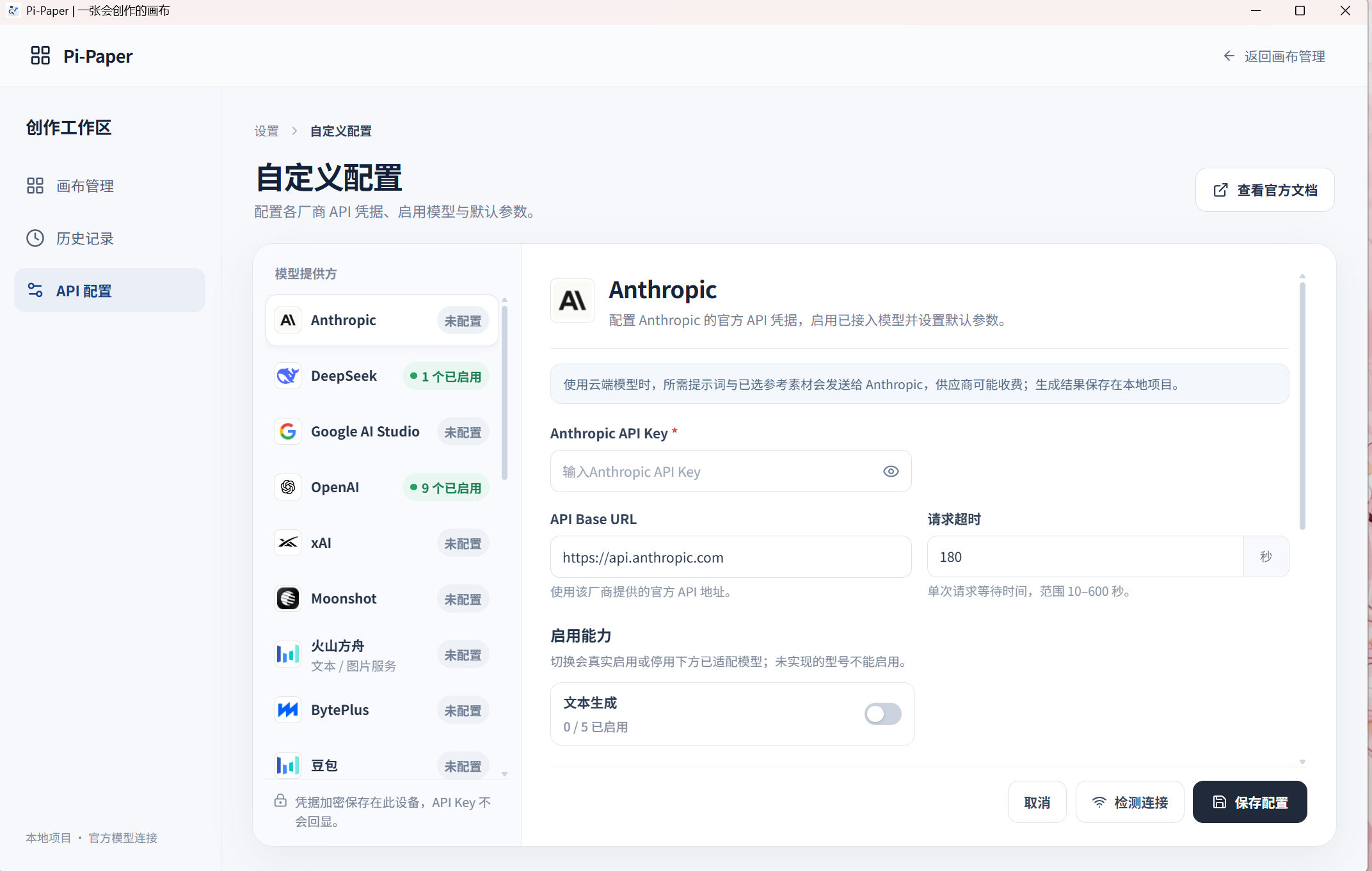Click the BytePlus logo icon

(288, 710)
